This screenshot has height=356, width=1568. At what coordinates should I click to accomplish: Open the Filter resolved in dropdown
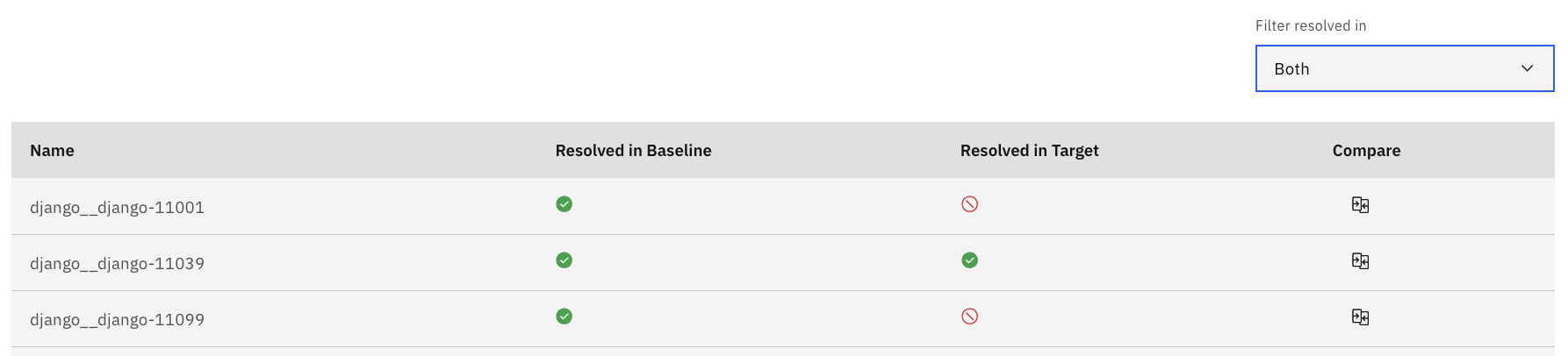click(x=1404, y=68)
